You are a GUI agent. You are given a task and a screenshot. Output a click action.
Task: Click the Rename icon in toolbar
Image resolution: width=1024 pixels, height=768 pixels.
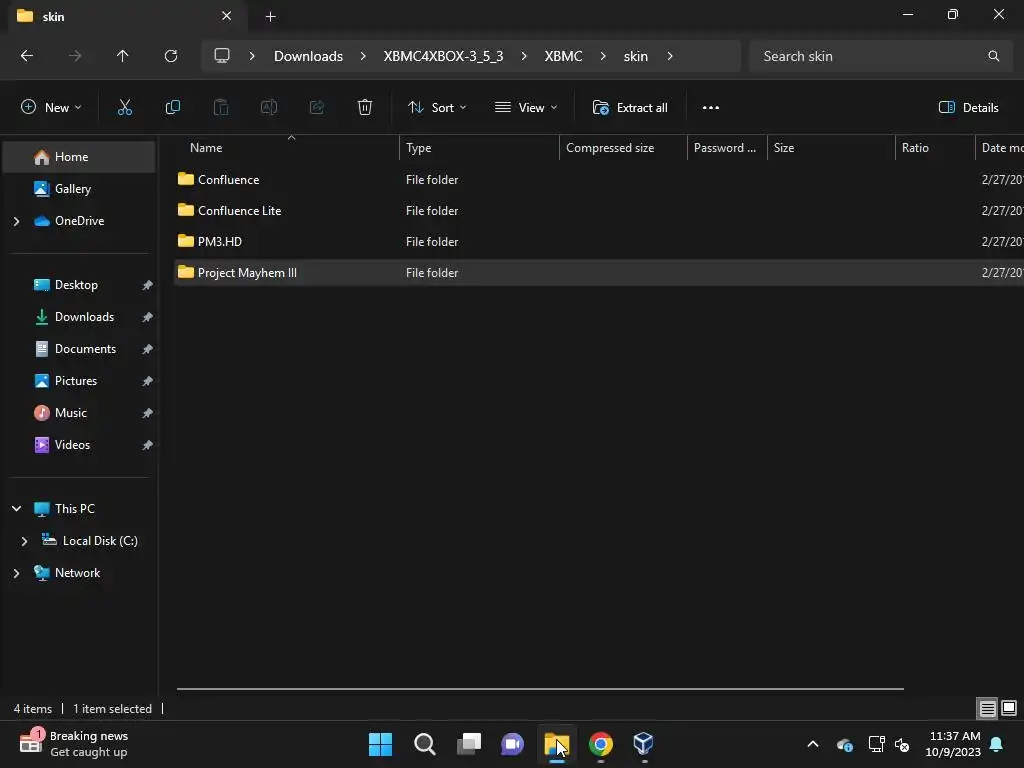pos(269,108)
